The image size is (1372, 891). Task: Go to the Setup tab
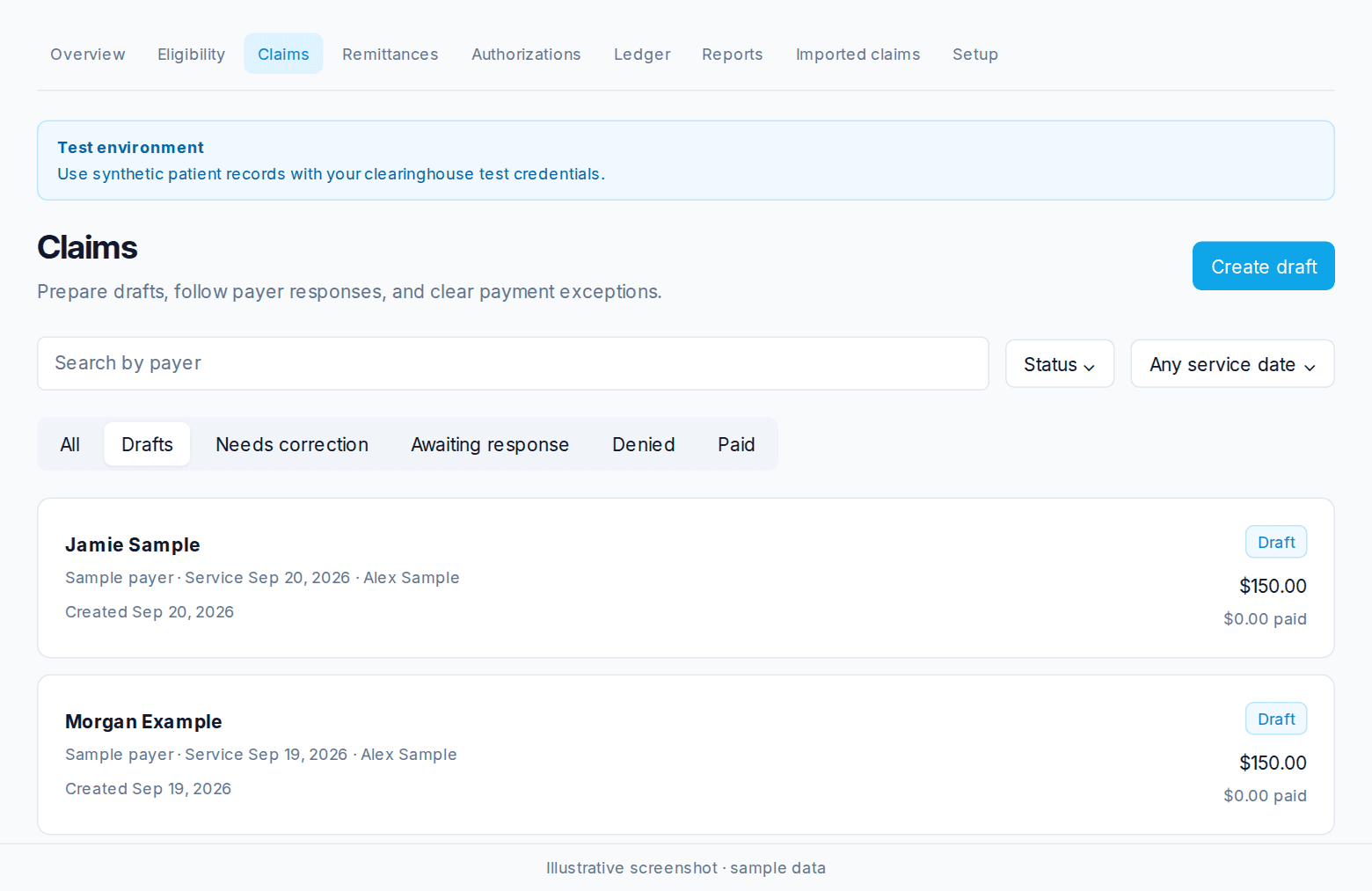tap(975, 54)
